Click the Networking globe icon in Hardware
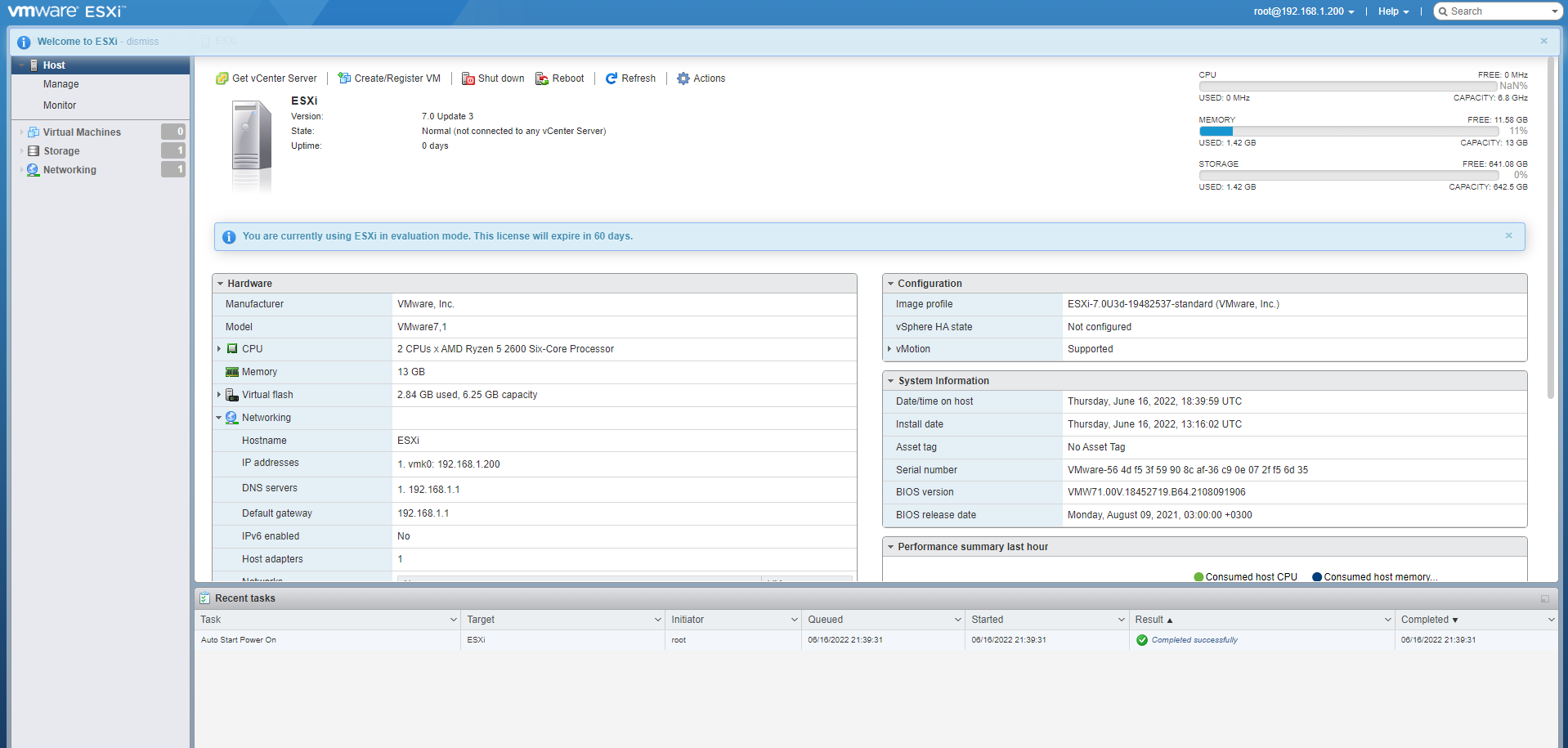This screenshot has width=1568, height=748. (x=232, y=418)
